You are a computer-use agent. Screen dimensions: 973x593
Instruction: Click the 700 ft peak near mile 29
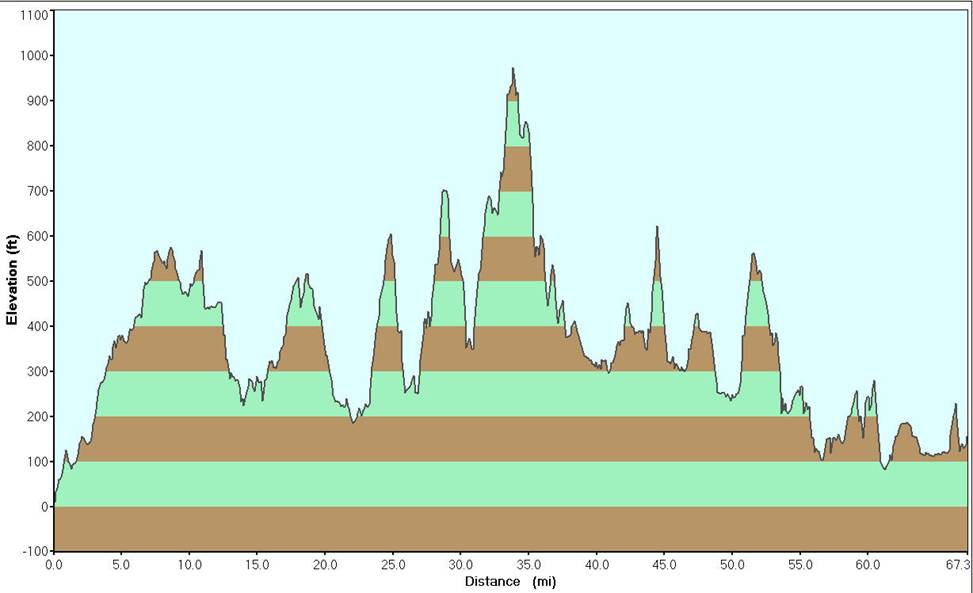[444, 192]
